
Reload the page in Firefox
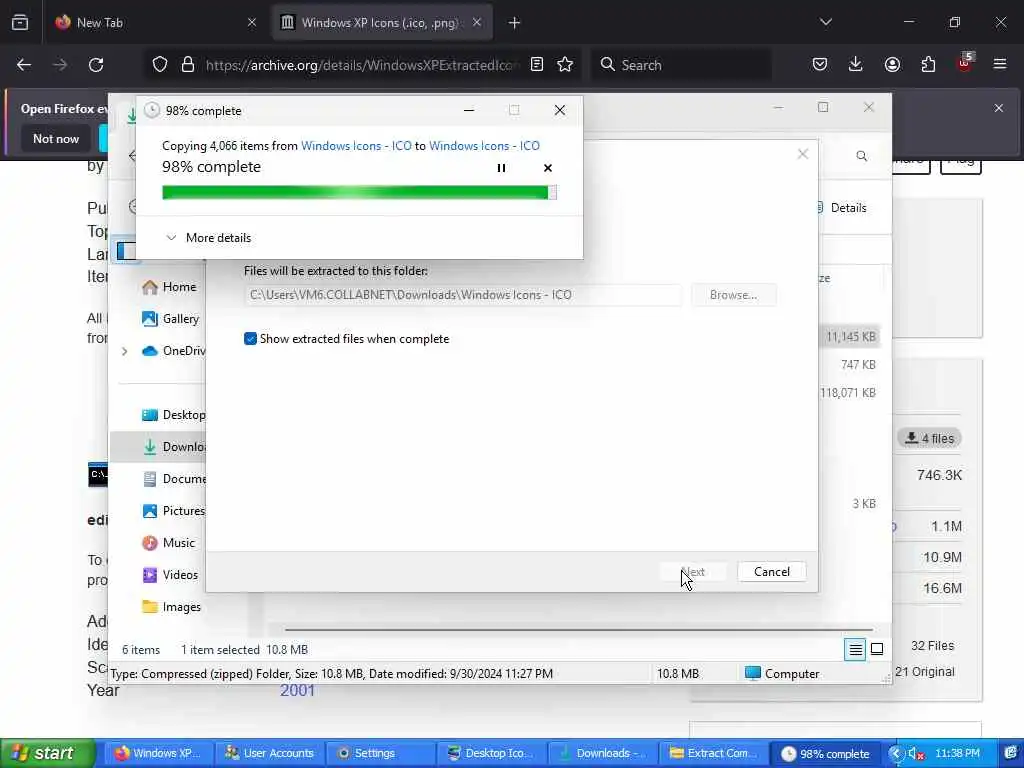[x=96, y=65]
